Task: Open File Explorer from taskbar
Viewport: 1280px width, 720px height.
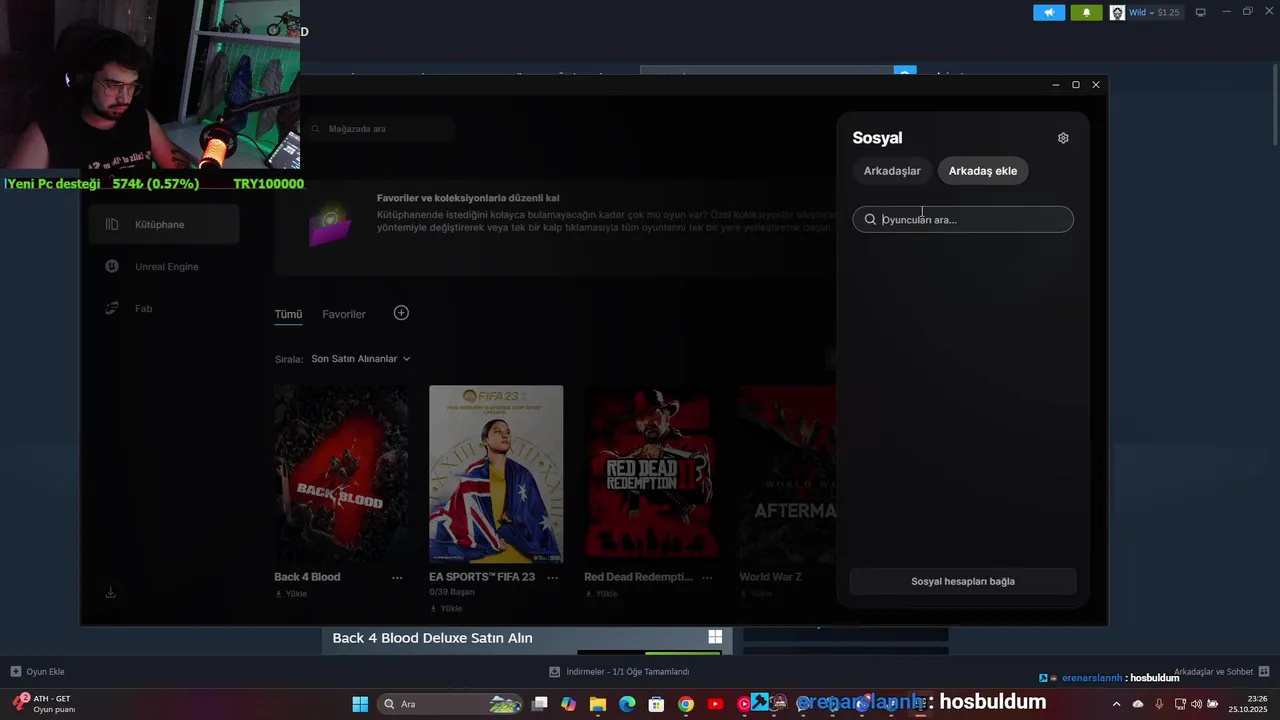Action: pyautogui.click(x=598, y=704)
